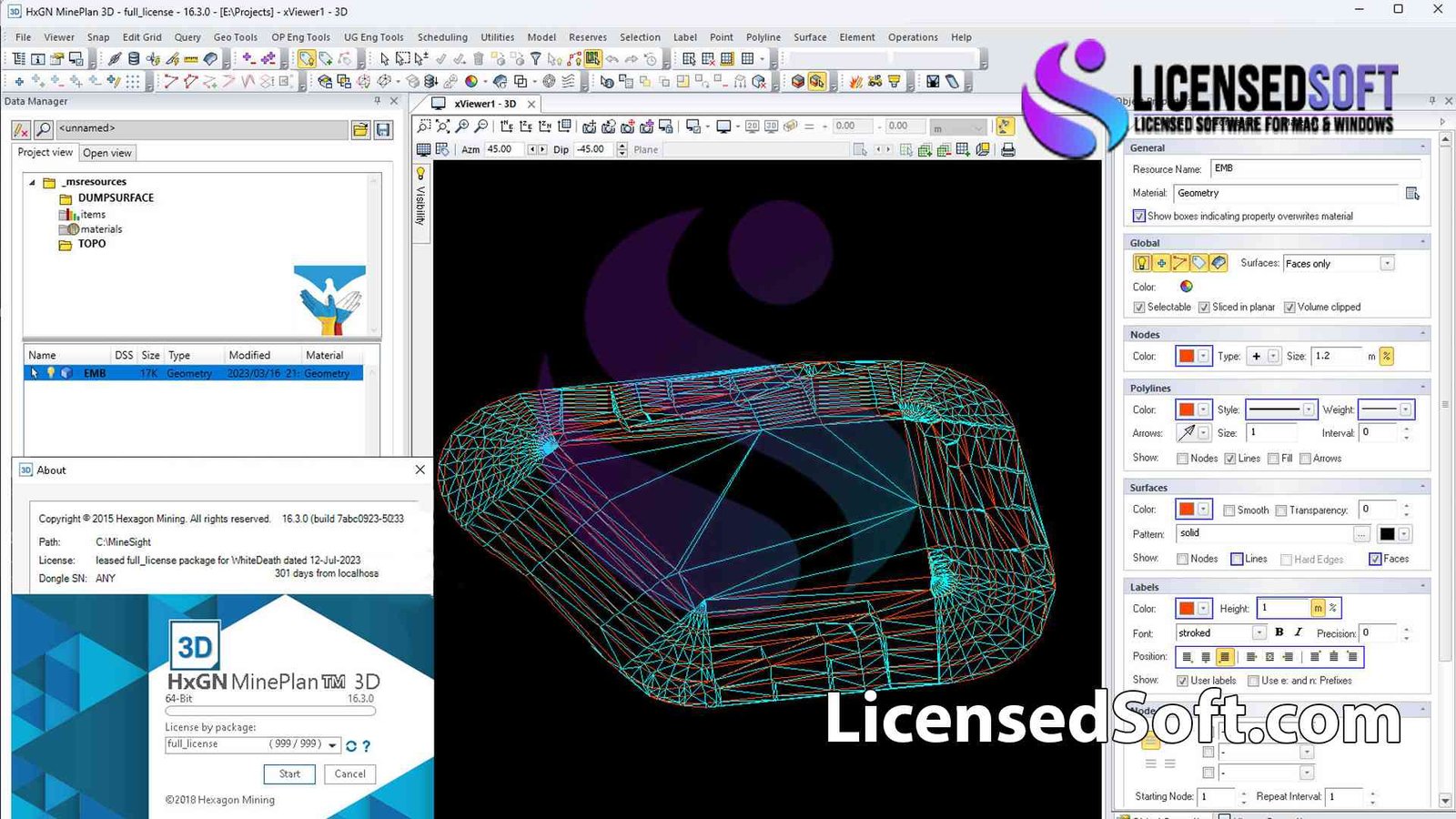Select the DUMPSURFACE folder in tree

(116, 197)
